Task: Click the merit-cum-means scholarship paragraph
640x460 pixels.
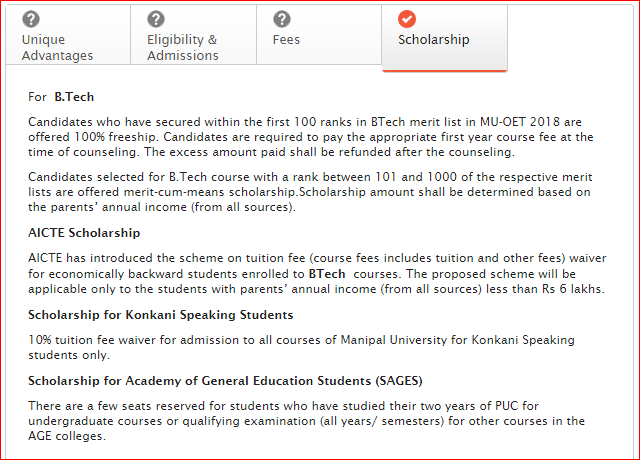Action: pos(310,192)
